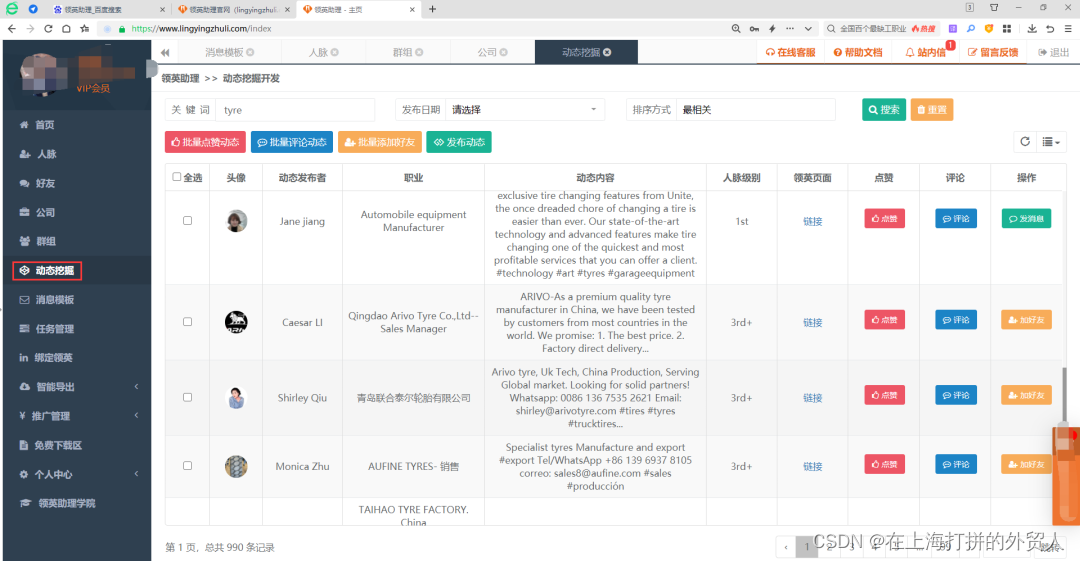Click the green 搜索 button

pos(884,110)
